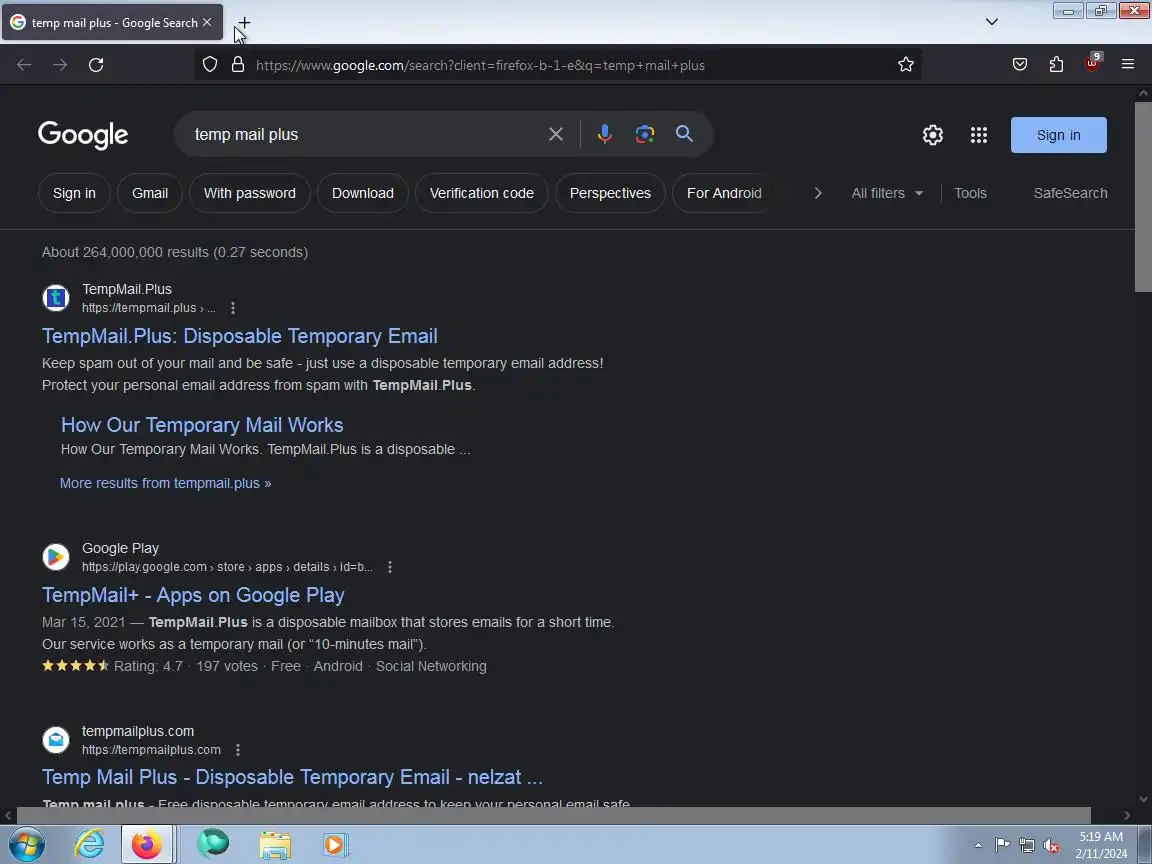Screen dimensions: 1152x864
Task: Open green round app in taskbar
Action: (x=213, y=844)
